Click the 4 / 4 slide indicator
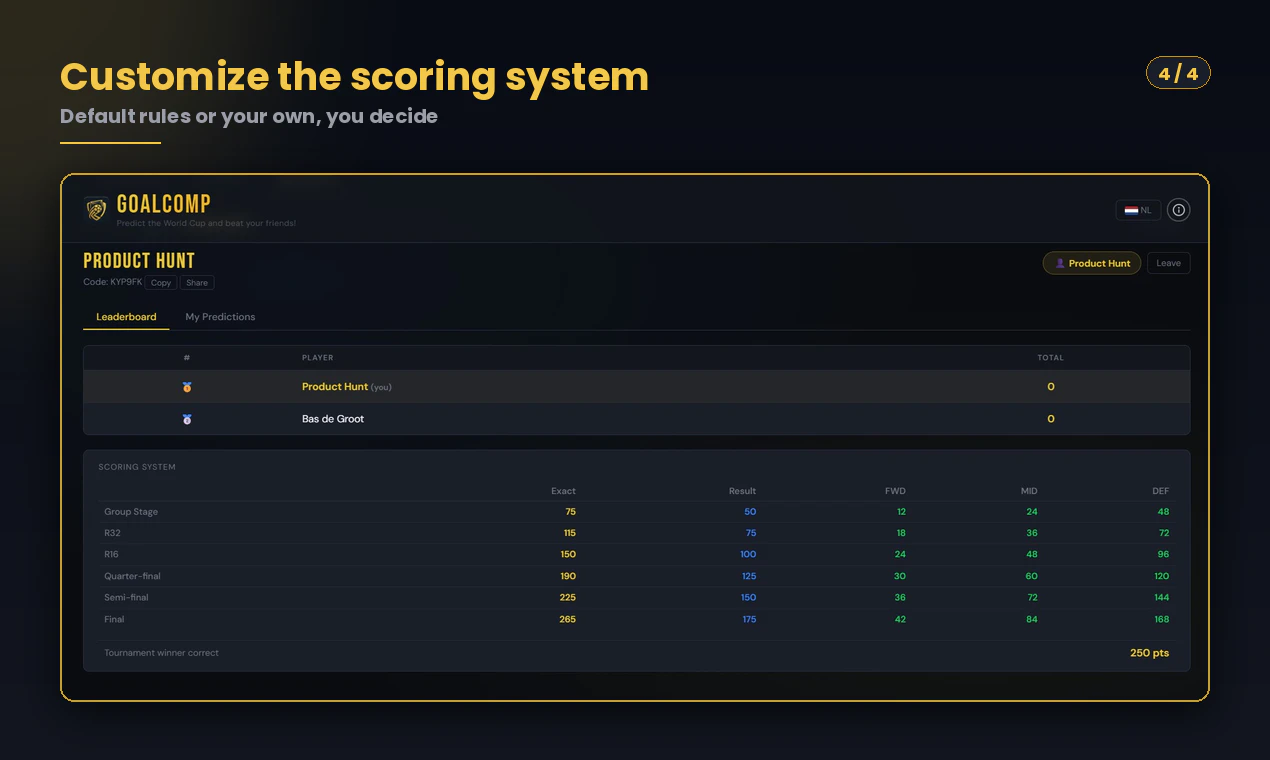The width and height of the screenshot is (1270, 760). (1178, 73)
